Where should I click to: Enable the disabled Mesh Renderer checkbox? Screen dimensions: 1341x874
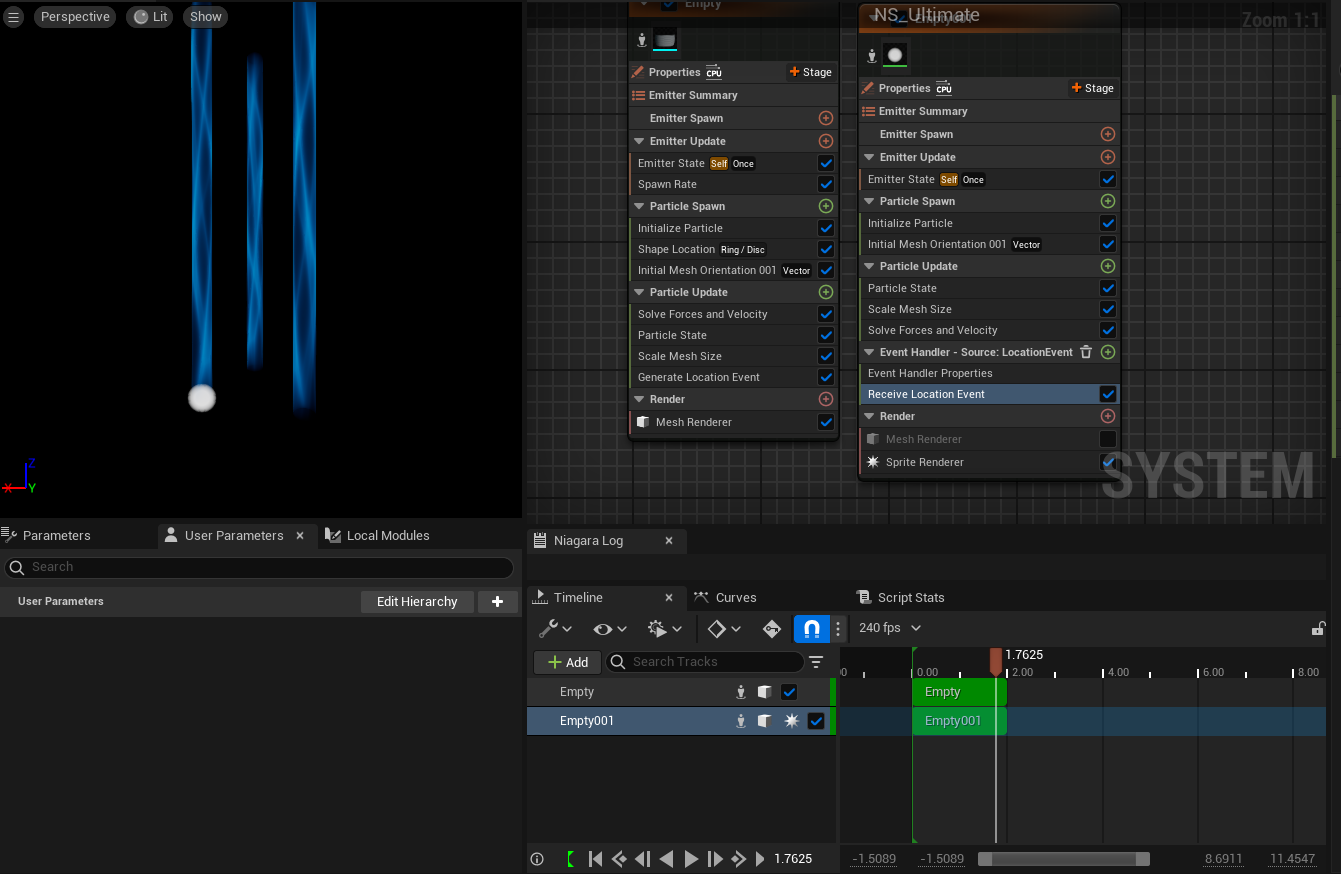pyautogui.click(x=1107, y=439)
